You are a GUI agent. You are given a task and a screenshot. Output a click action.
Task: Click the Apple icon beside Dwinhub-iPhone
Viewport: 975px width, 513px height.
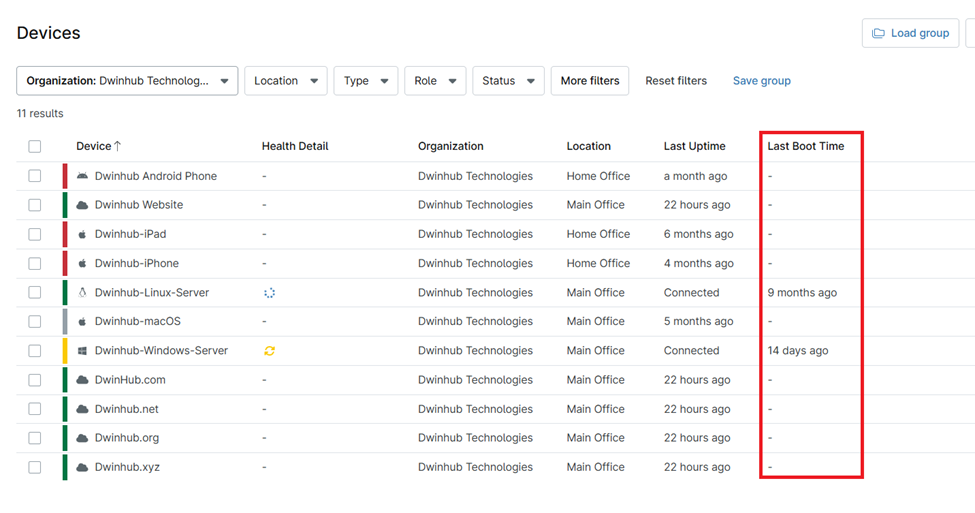pos(82,264)
